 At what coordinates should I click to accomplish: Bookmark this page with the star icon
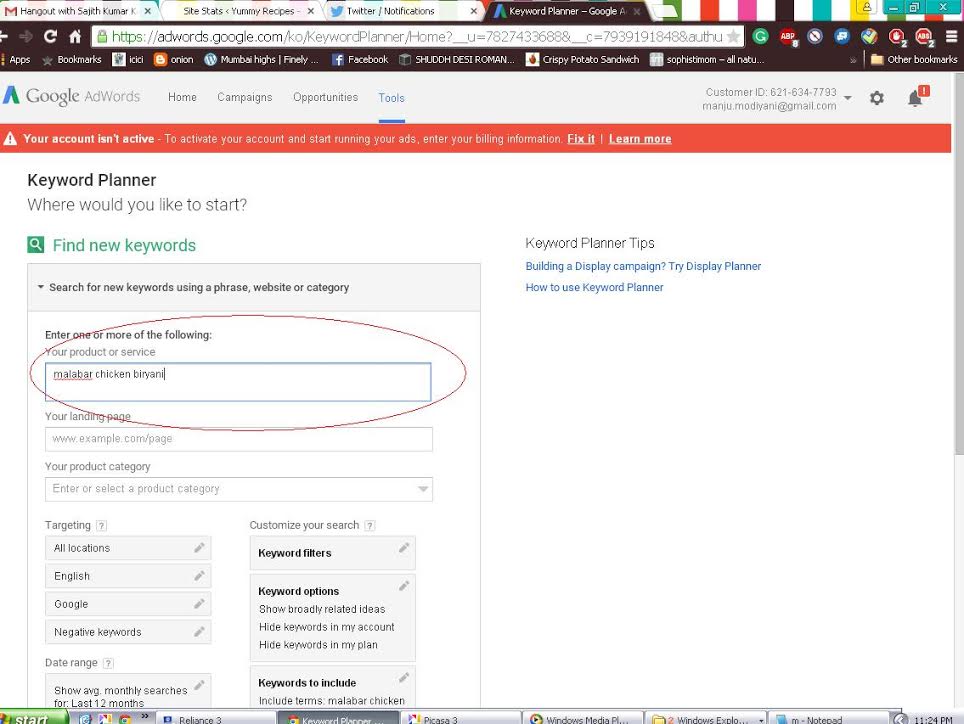pyautogui.click(x=733, y=37)
